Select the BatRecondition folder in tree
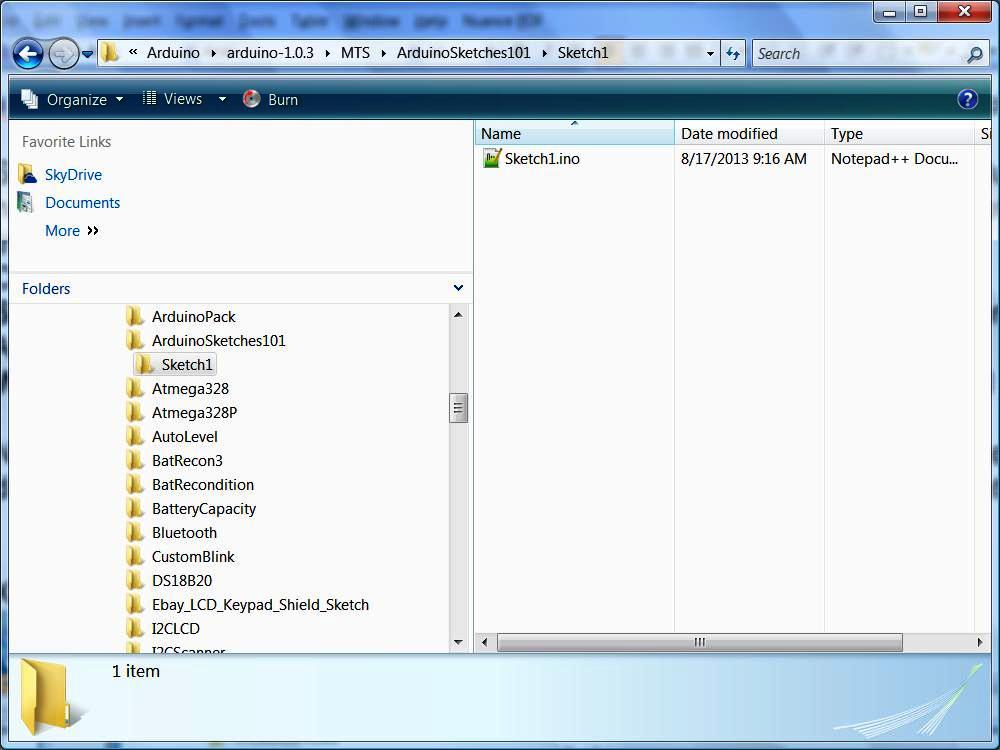This screenshot has width=1000, height=750. click(203, 485)
